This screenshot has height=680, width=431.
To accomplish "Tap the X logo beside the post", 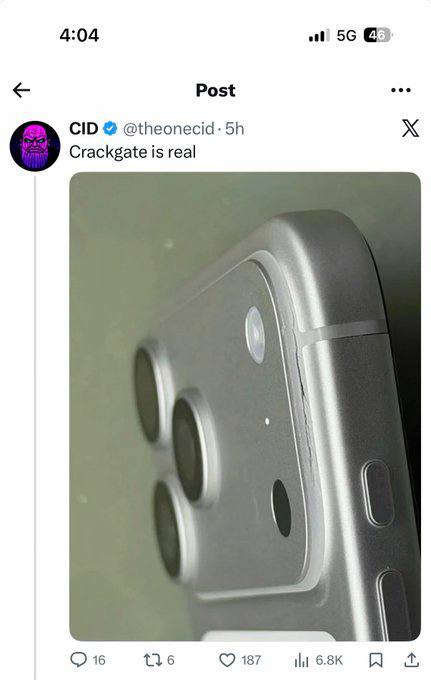I will pos(410,128).
